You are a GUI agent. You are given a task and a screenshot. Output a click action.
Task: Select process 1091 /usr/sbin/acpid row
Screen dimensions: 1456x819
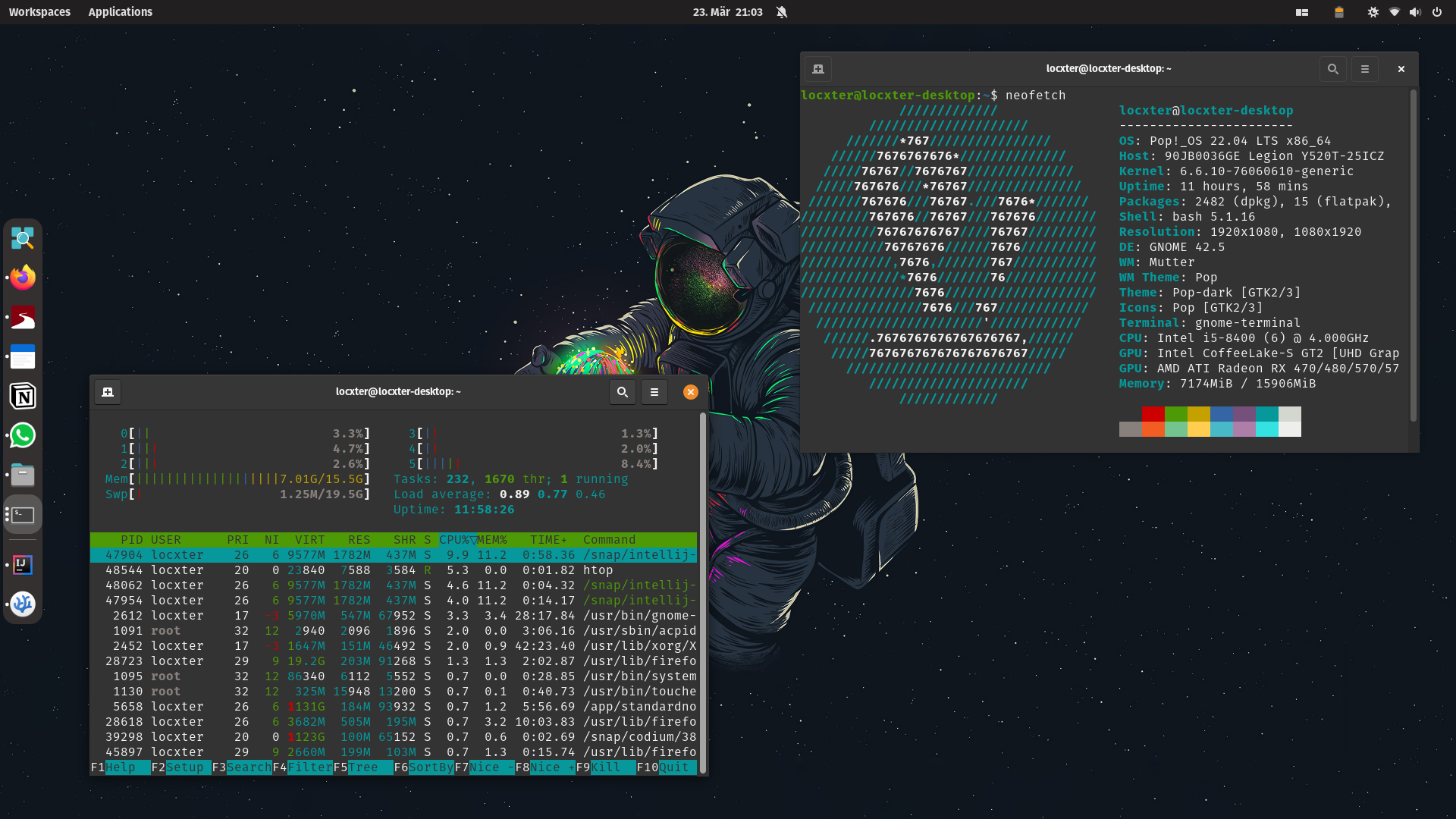[394, 631]
